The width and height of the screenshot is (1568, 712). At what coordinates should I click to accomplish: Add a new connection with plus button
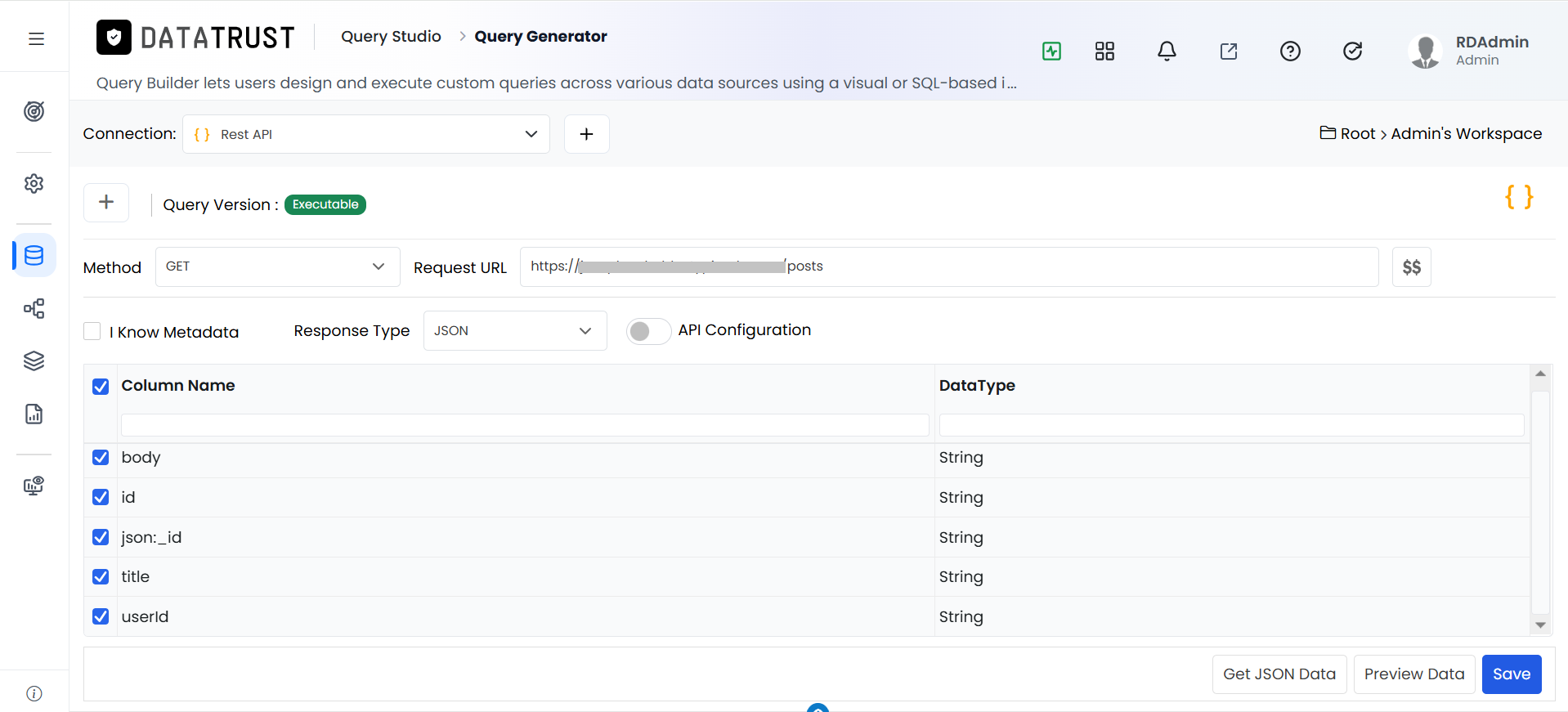[x=586, y=134]
